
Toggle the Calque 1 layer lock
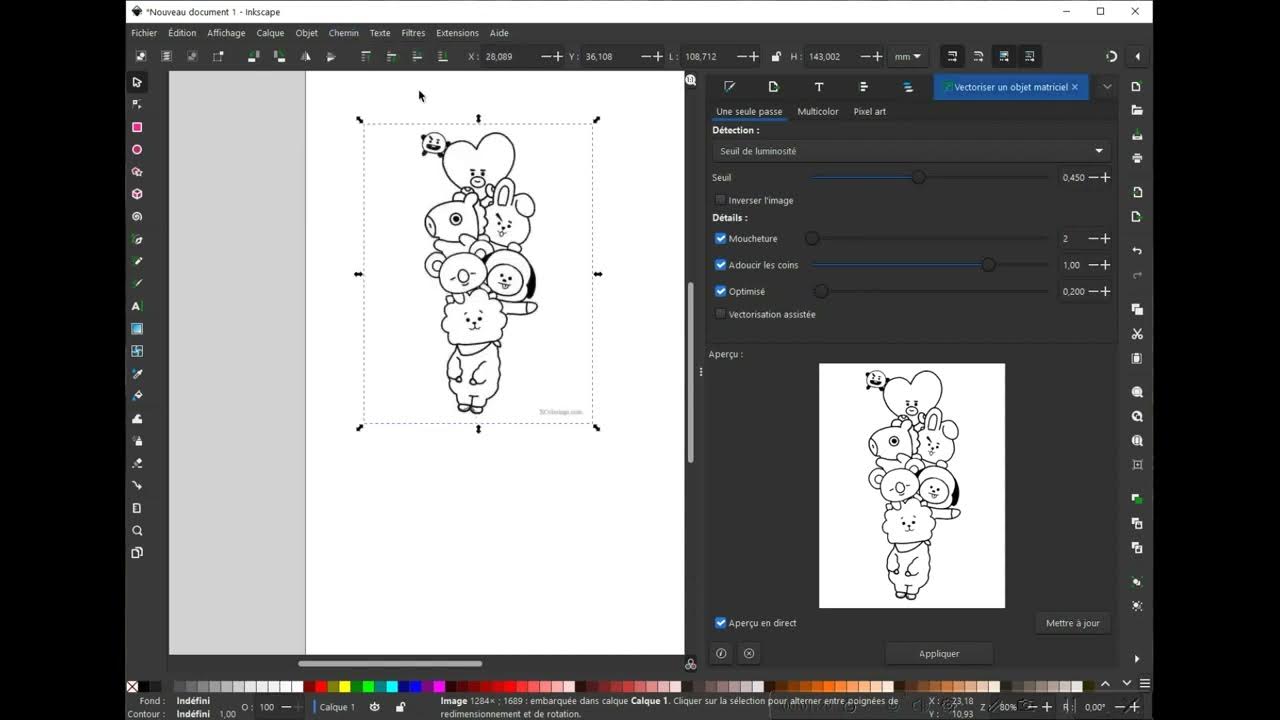pyautogui.click(x=400, y=707)
